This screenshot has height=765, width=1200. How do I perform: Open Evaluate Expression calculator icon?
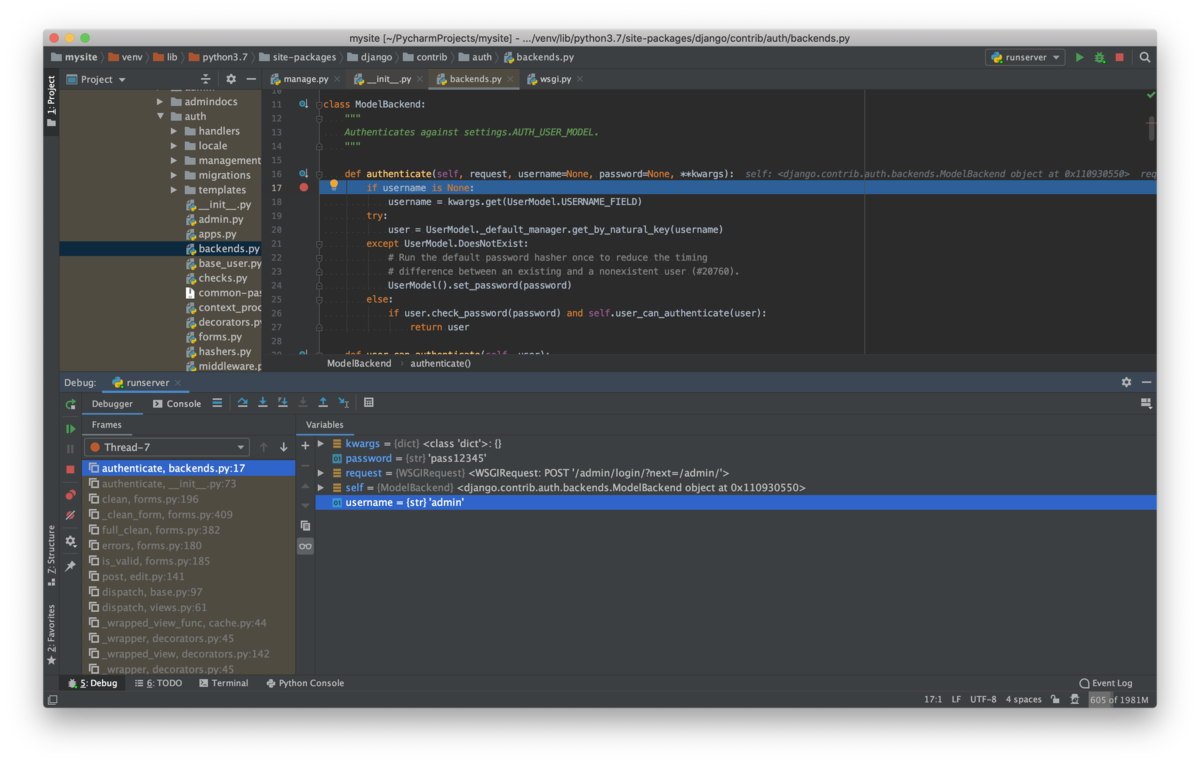click(368, 403)
